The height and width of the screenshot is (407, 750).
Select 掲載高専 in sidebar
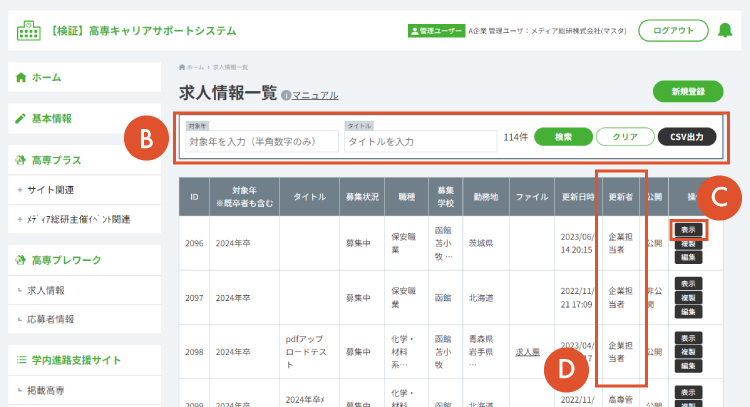(x=85, y=390)
